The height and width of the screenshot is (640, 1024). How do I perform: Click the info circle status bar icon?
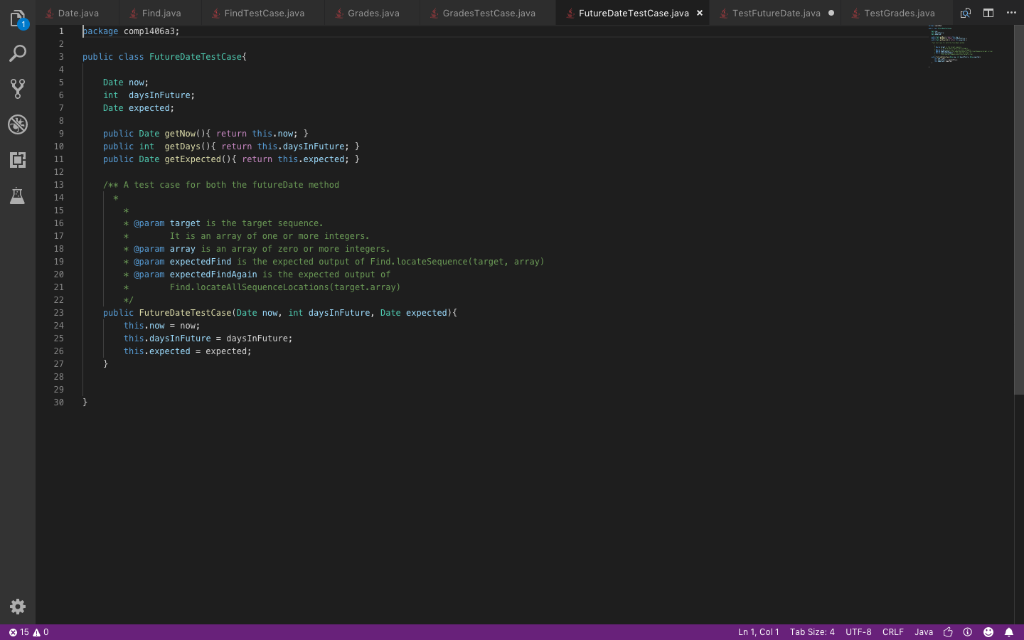(967, 632)
